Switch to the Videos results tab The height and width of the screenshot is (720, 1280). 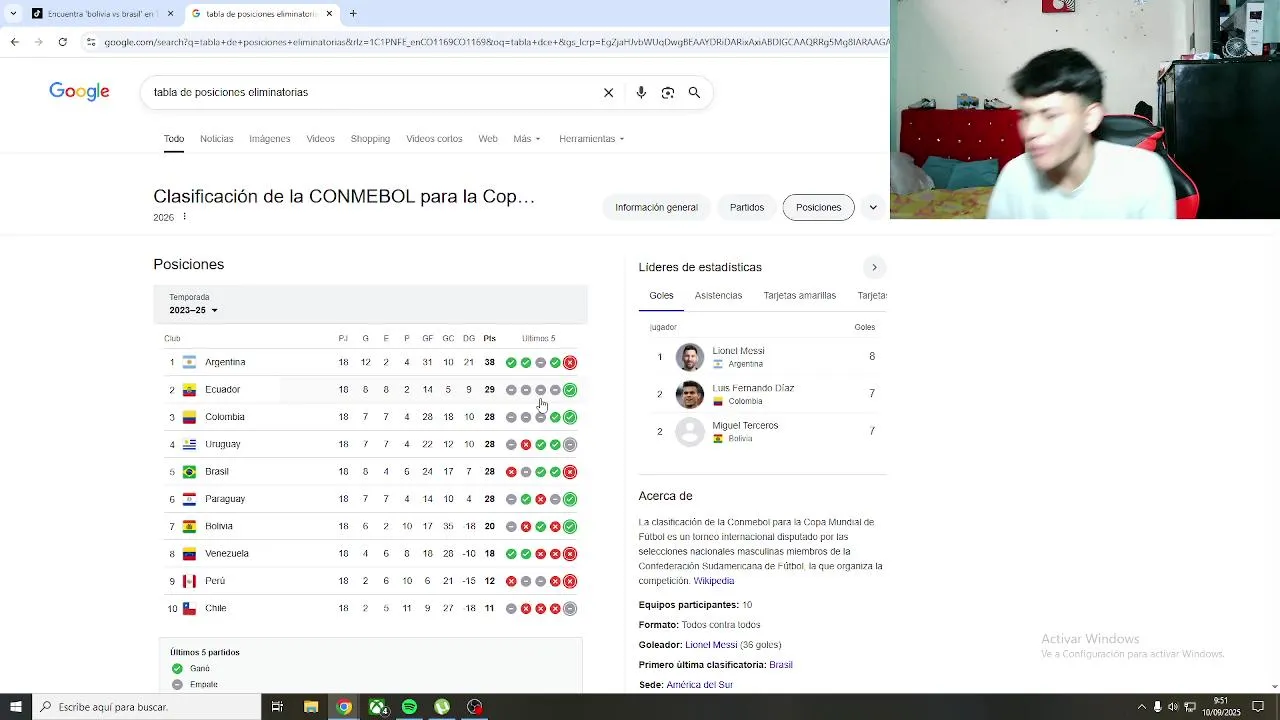[x=320, y=139]
